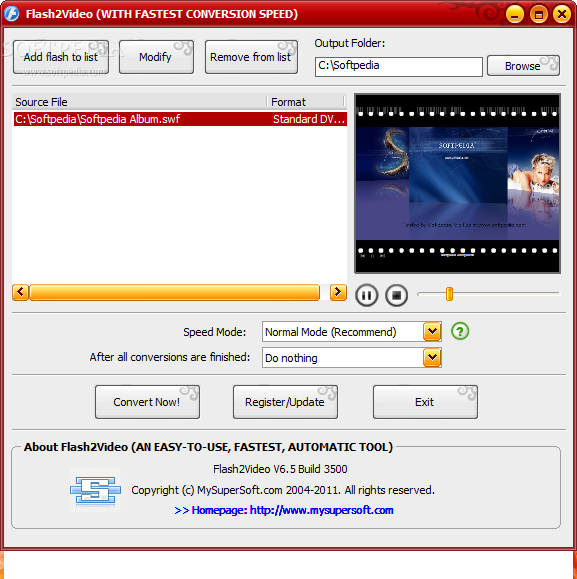Open the mysupersoft.com homepage link

pos(284,510)
